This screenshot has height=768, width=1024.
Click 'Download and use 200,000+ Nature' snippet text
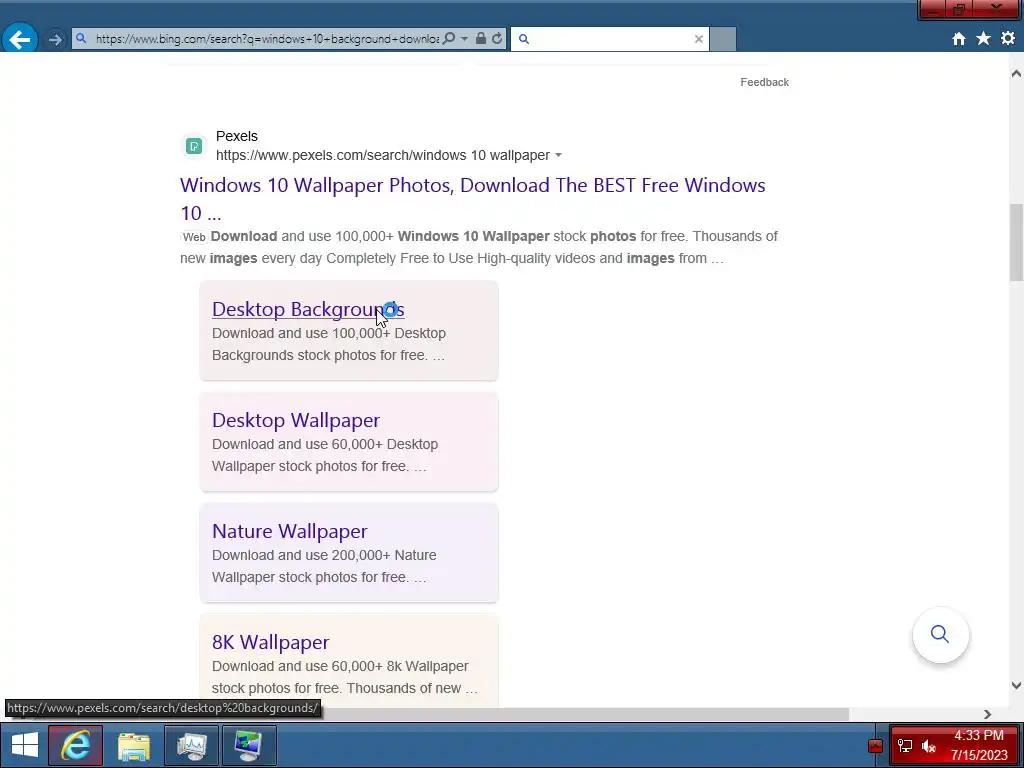(x=324, y=555)
